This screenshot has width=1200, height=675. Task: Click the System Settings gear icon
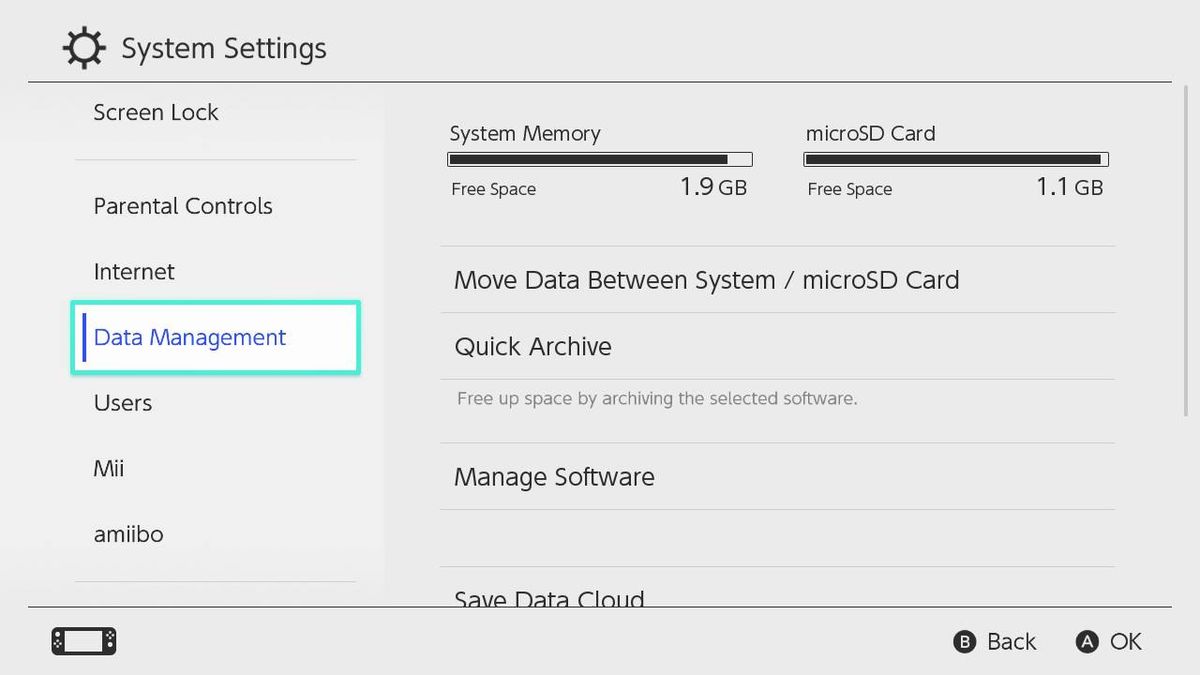tap(84, 47)
